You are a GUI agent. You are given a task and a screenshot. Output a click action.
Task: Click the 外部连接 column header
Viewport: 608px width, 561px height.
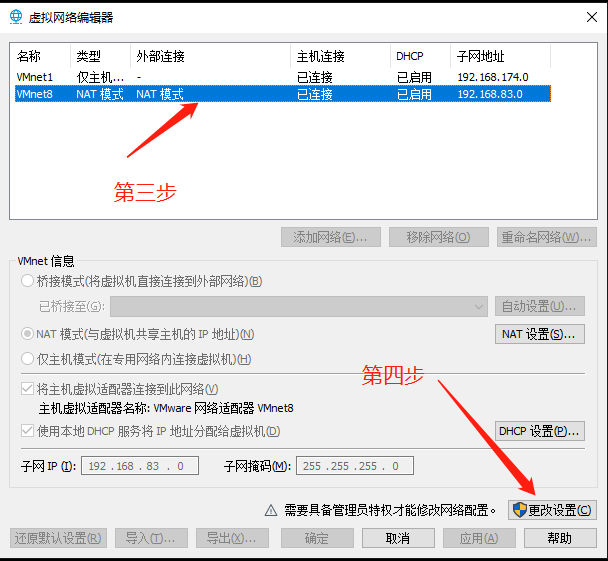211,56
